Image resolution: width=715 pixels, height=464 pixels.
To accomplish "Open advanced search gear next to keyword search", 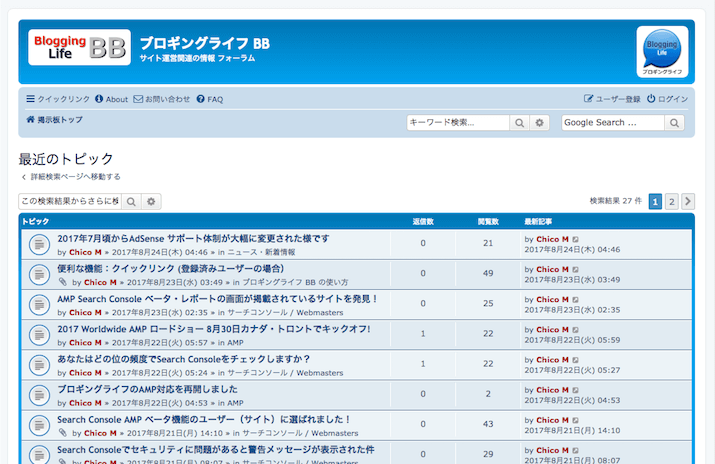I will (x=539, y=123).
